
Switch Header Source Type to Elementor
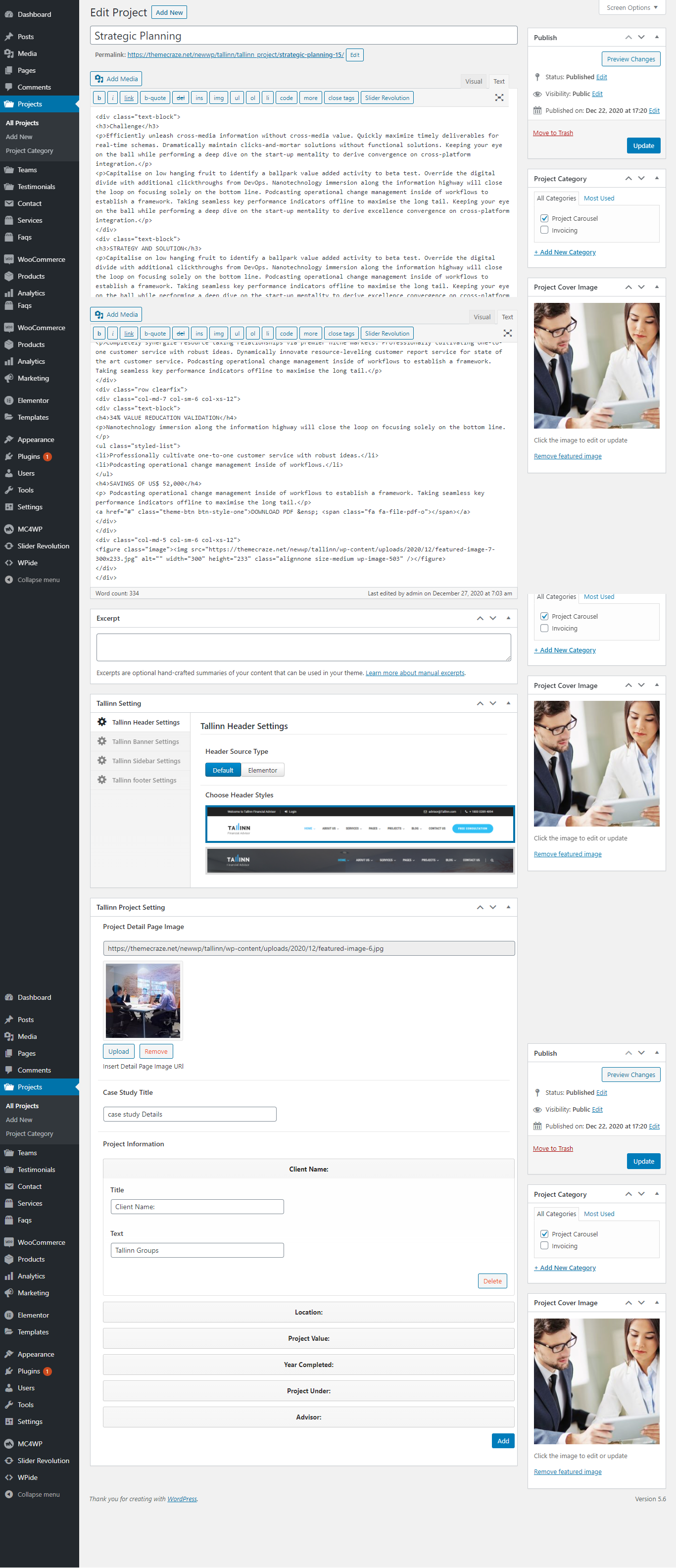tap(262, 770)
